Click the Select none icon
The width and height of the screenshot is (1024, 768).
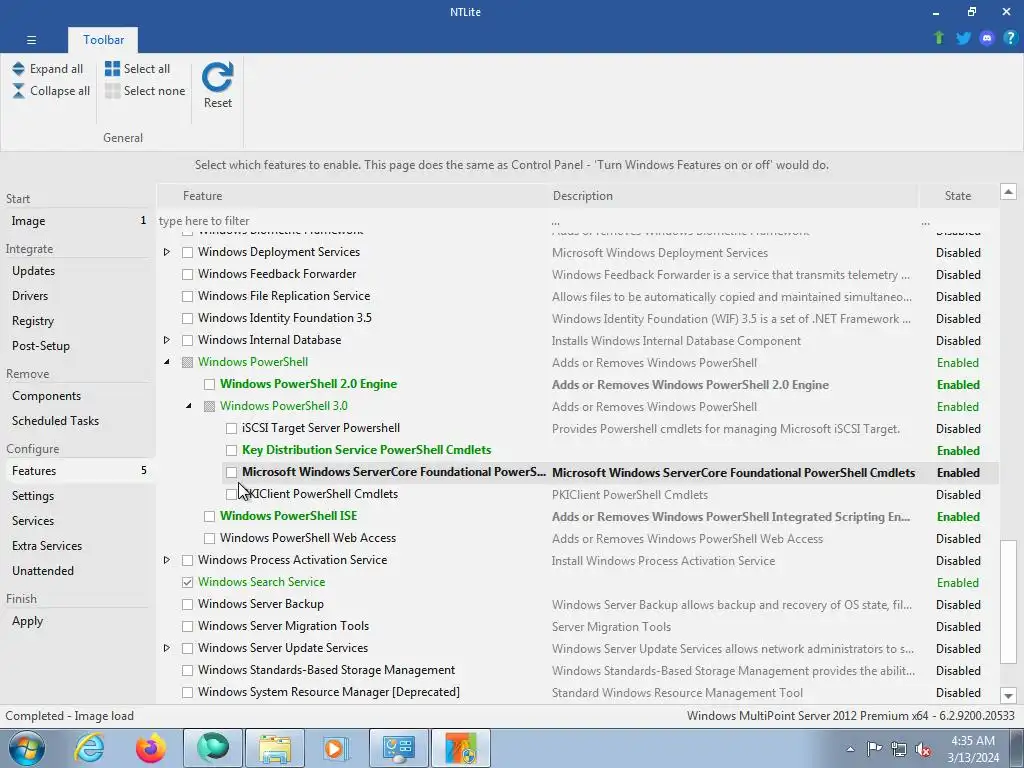pos(112,91)
